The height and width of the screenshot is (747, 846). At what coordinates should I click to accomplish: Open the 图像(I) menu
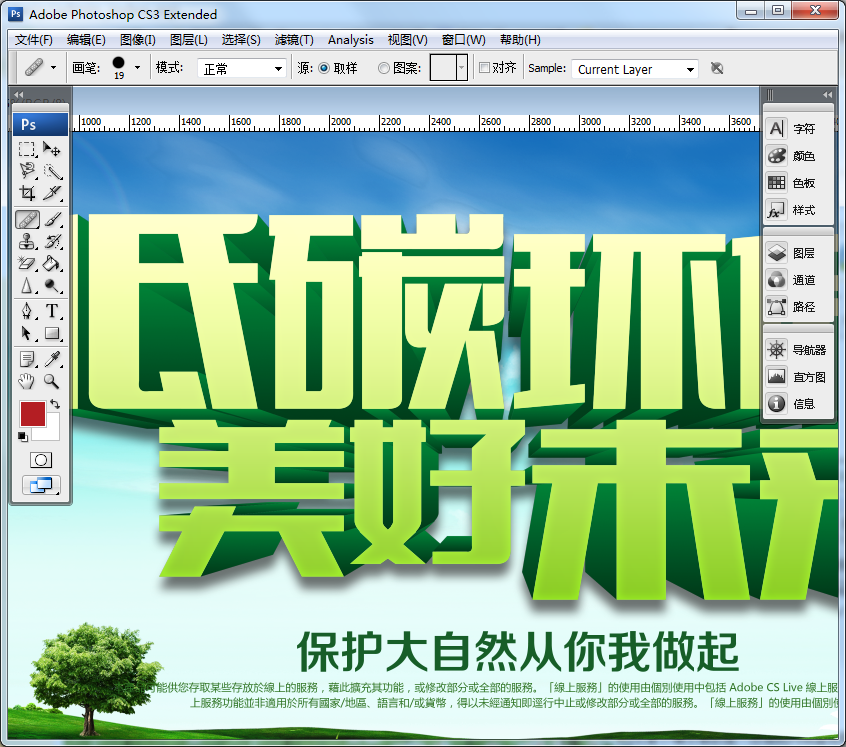point(138,40)
